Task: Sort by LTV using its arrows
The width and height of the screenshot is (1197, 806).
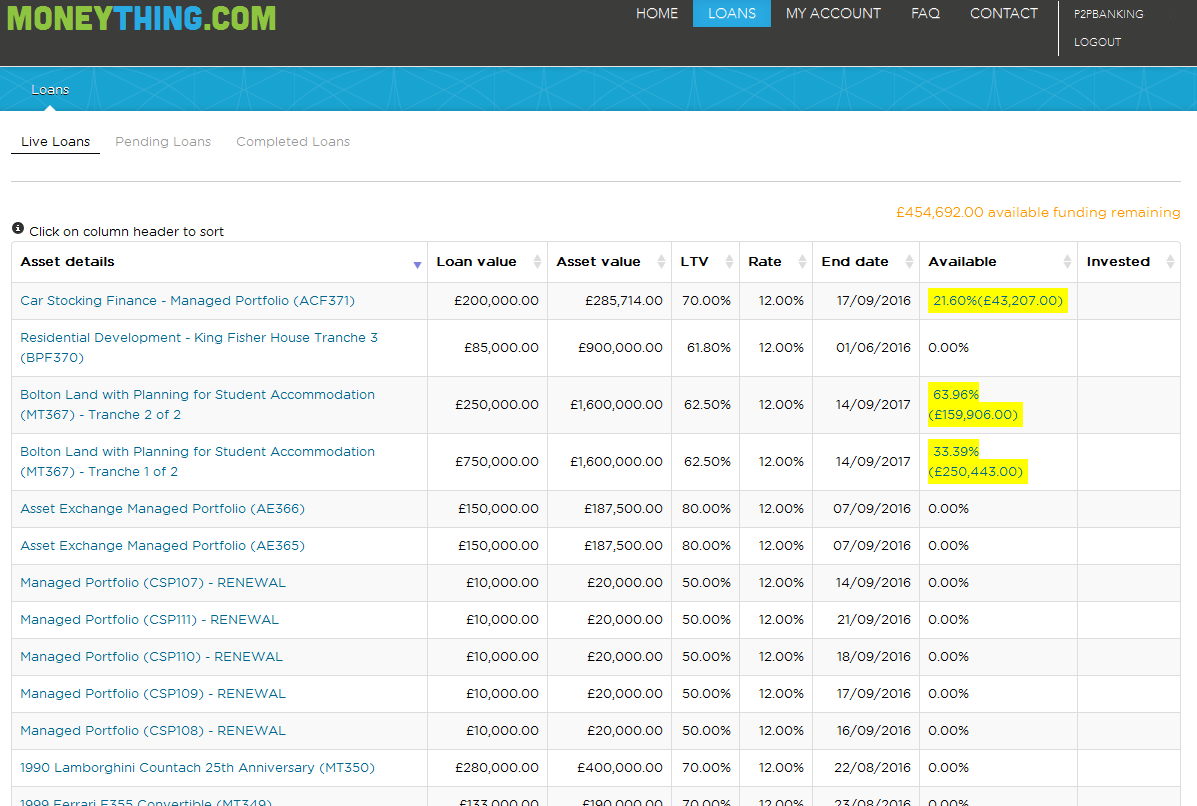Action: (x=729, y=262)
